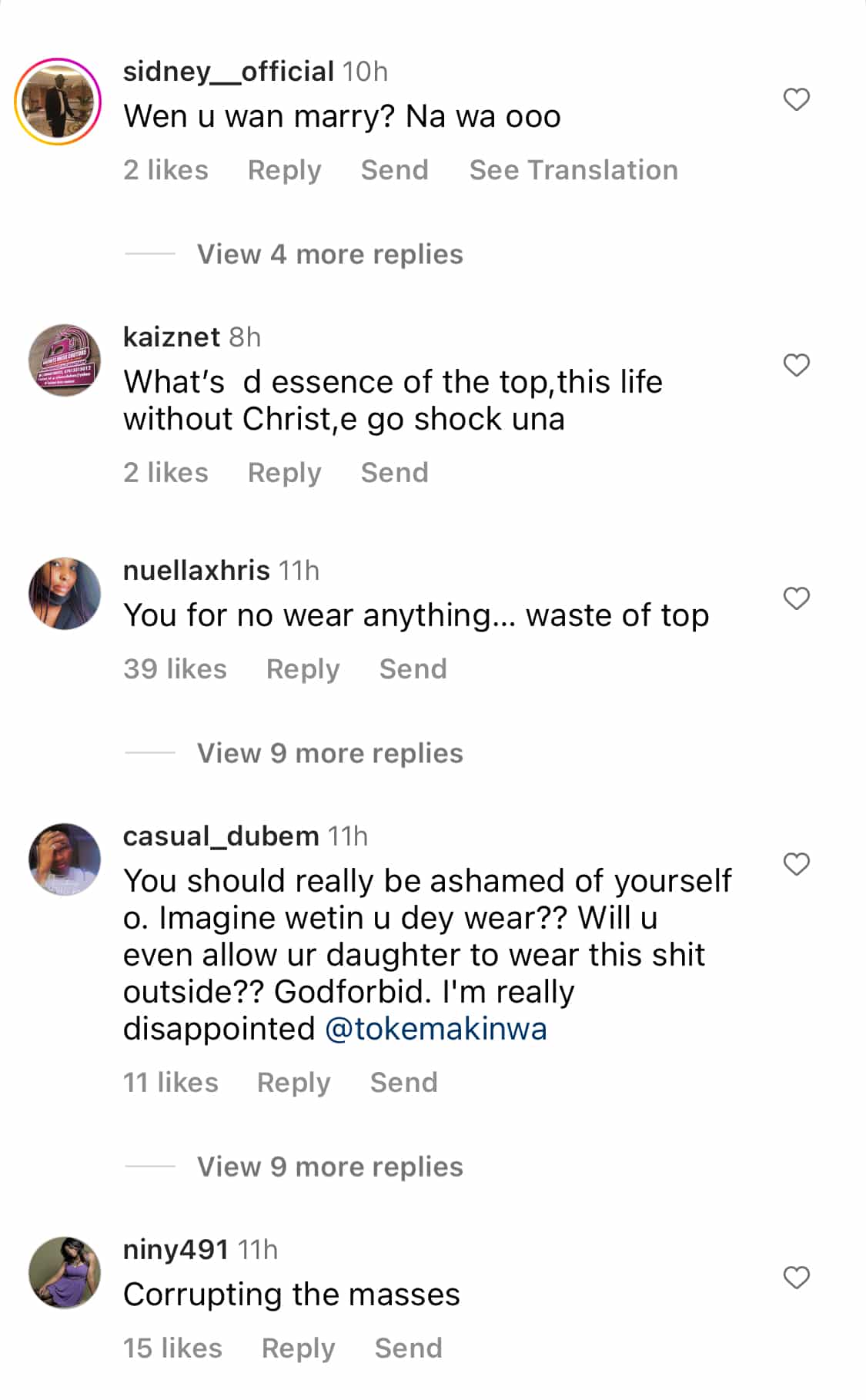Tap See Translation on sidney__official's comment
This screenshot has height=1400, width=866.
573,170
